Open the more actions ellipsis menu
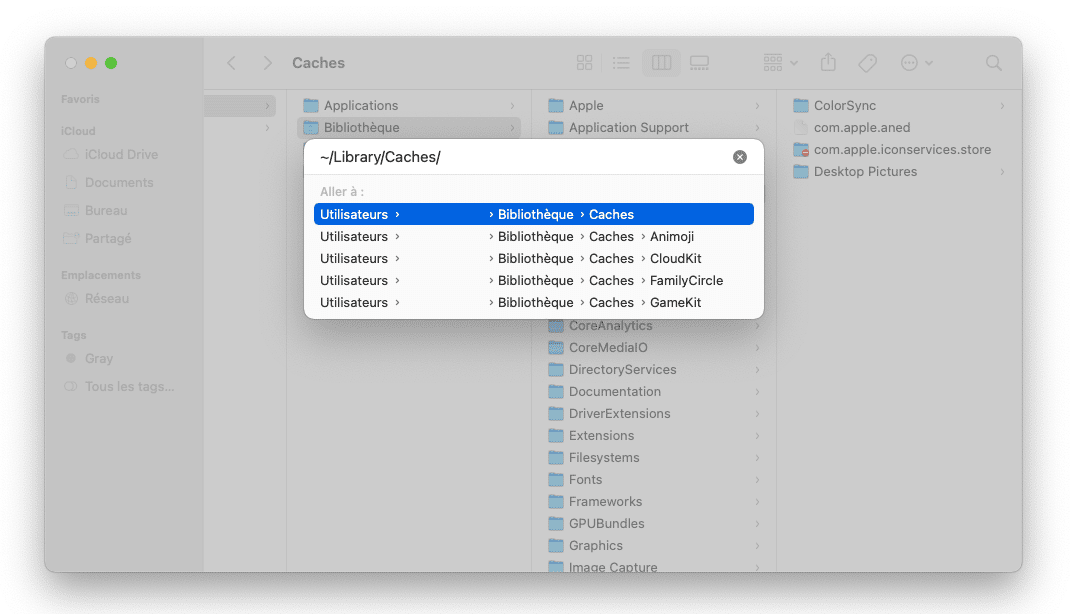Viewport: 1074px width, 614px height. coord(915,63)
